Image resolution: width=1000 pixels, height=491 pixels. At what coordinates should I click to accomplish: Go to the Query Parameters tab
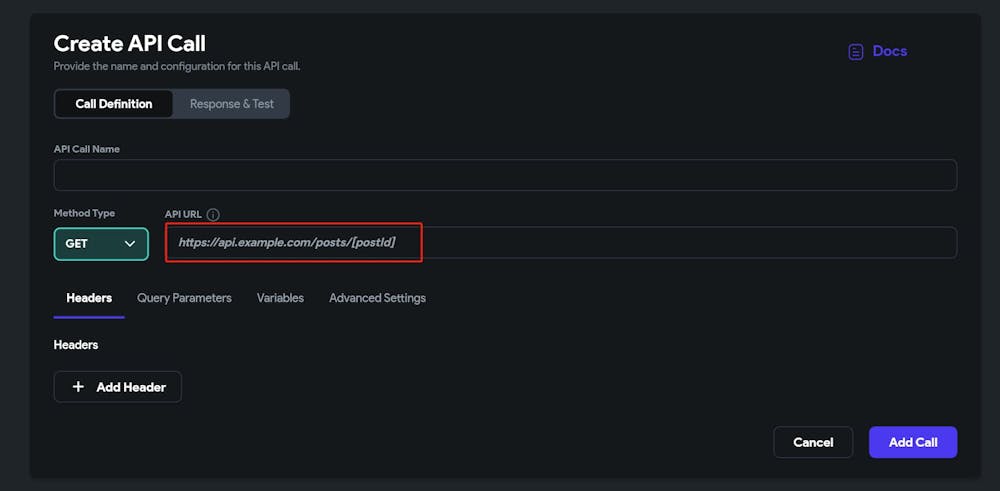184,298
